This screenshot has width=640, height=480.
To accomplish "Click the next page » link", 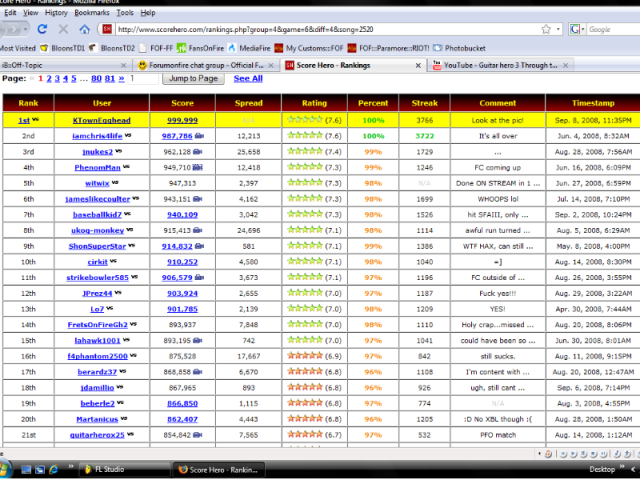I will click(x=121, y=78).
